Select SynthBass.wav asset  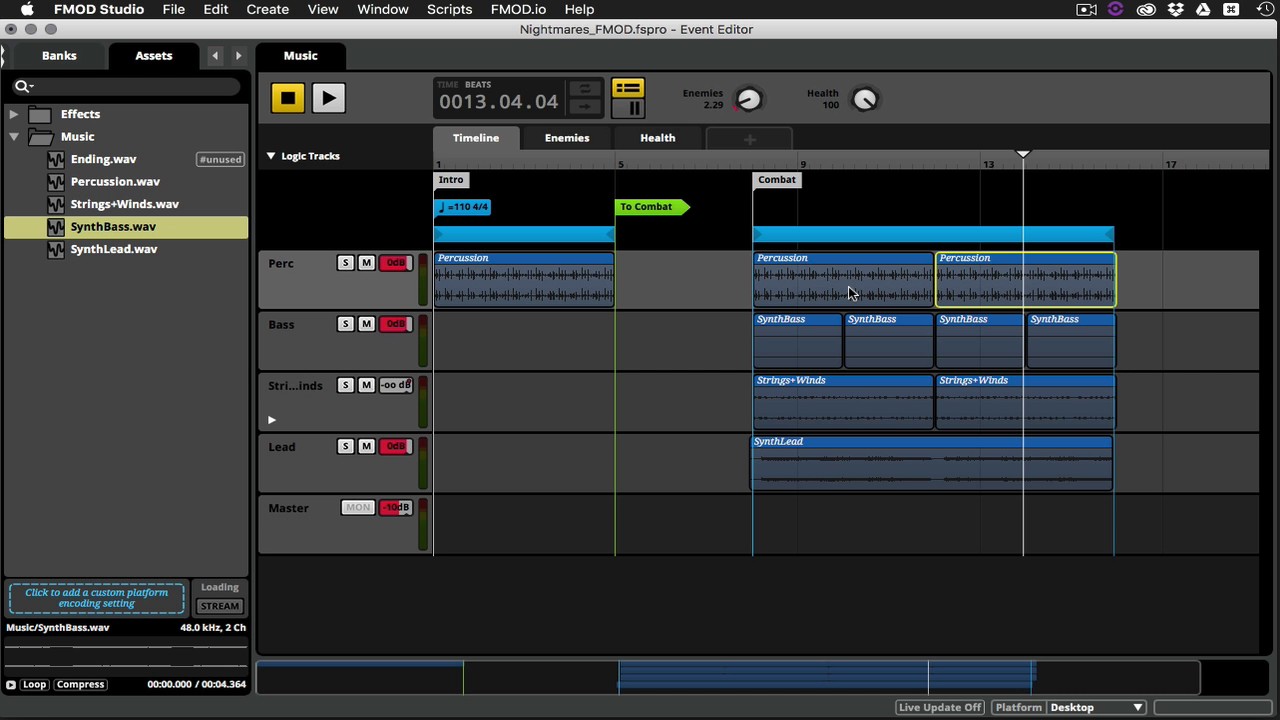(126, 227)
